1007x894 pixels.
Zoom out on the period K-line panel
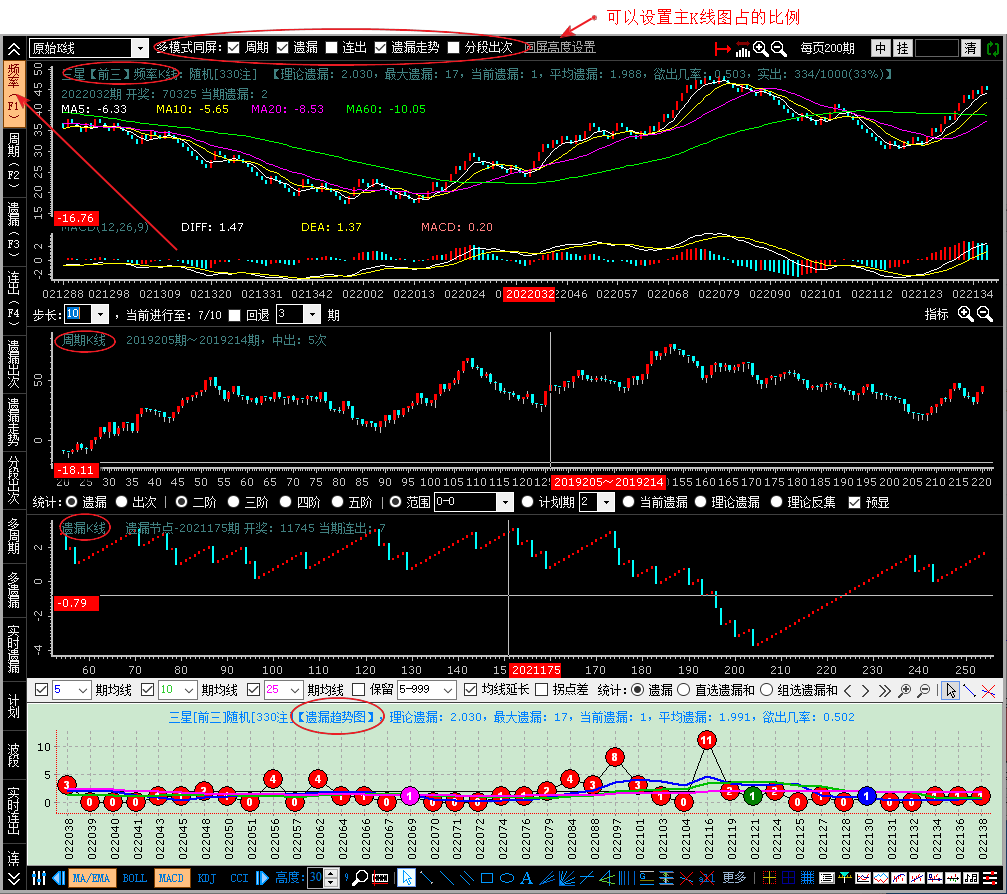click(985, 314)
